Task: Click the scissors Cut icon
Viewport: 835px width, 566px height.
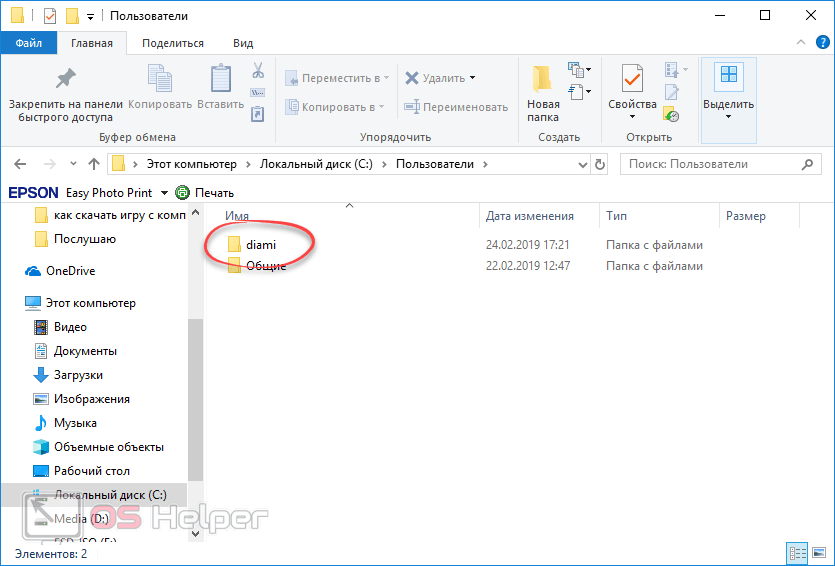Action: click(257, 71)
